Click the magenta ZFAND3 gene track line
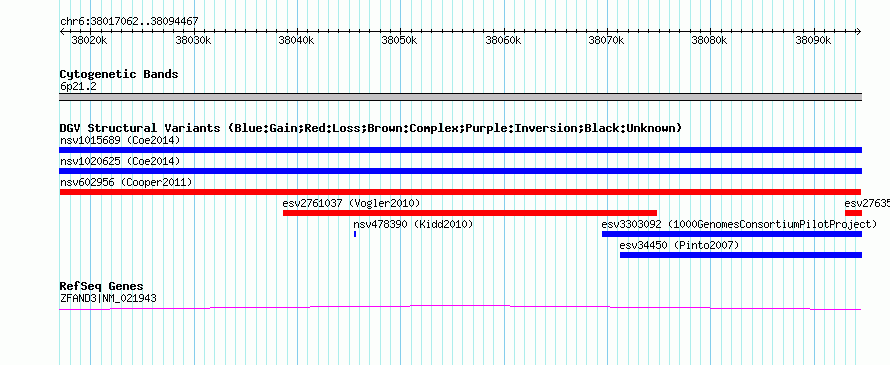This screenshot has width=890, height=365. (460, 307)
